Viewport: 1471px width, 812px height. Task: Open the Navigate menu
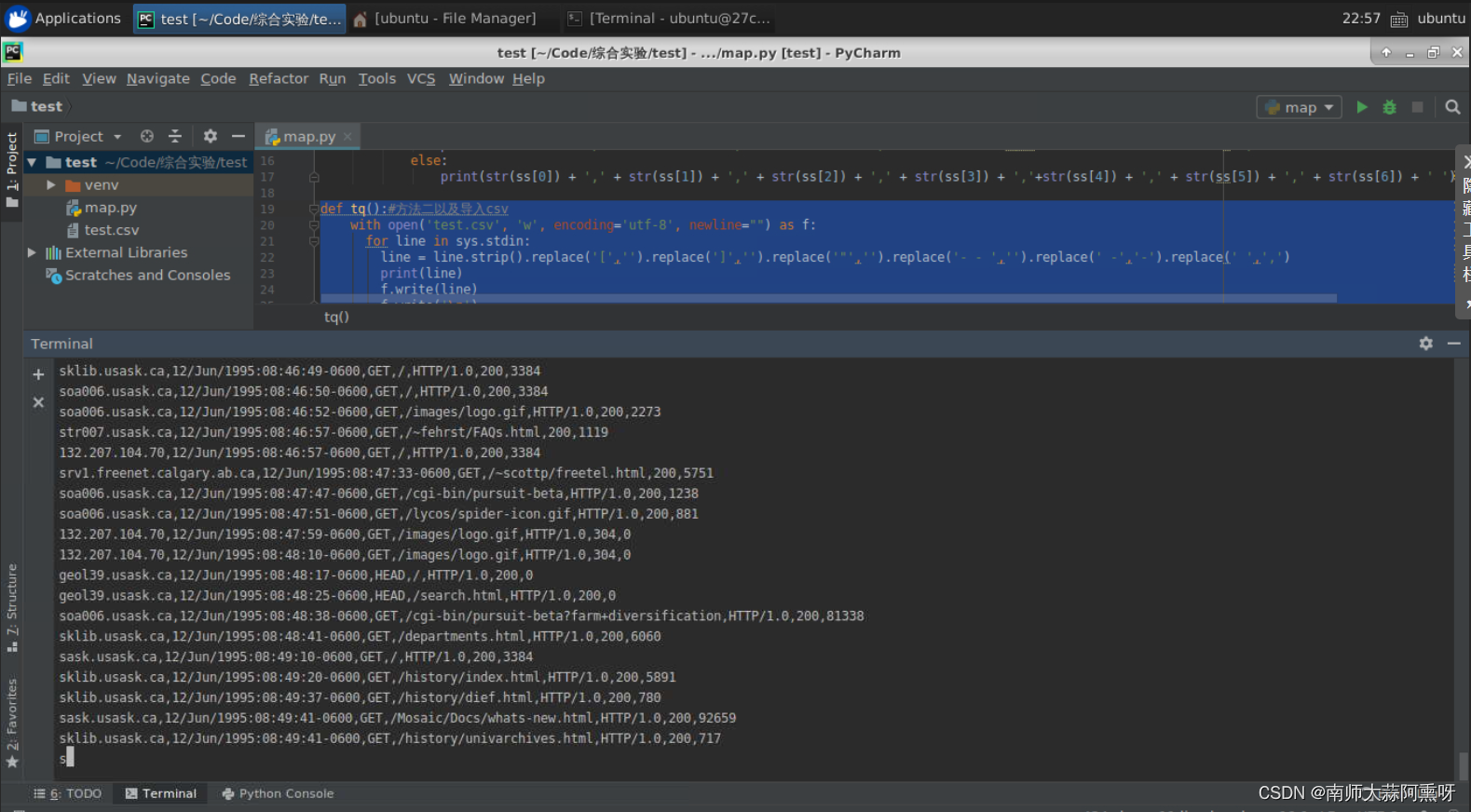158,79
